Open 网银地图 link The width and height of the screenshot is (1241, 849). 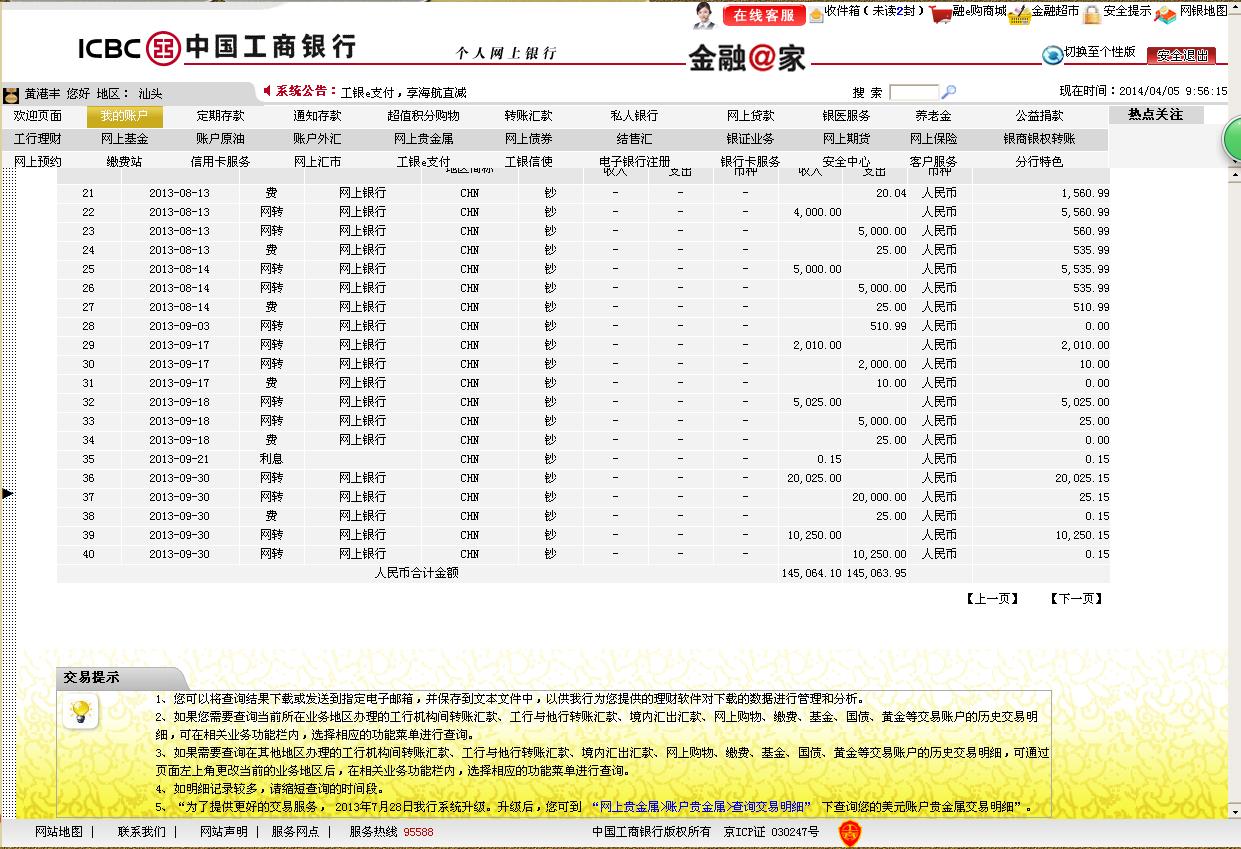pyautogui.click(x=1204, y=11)
